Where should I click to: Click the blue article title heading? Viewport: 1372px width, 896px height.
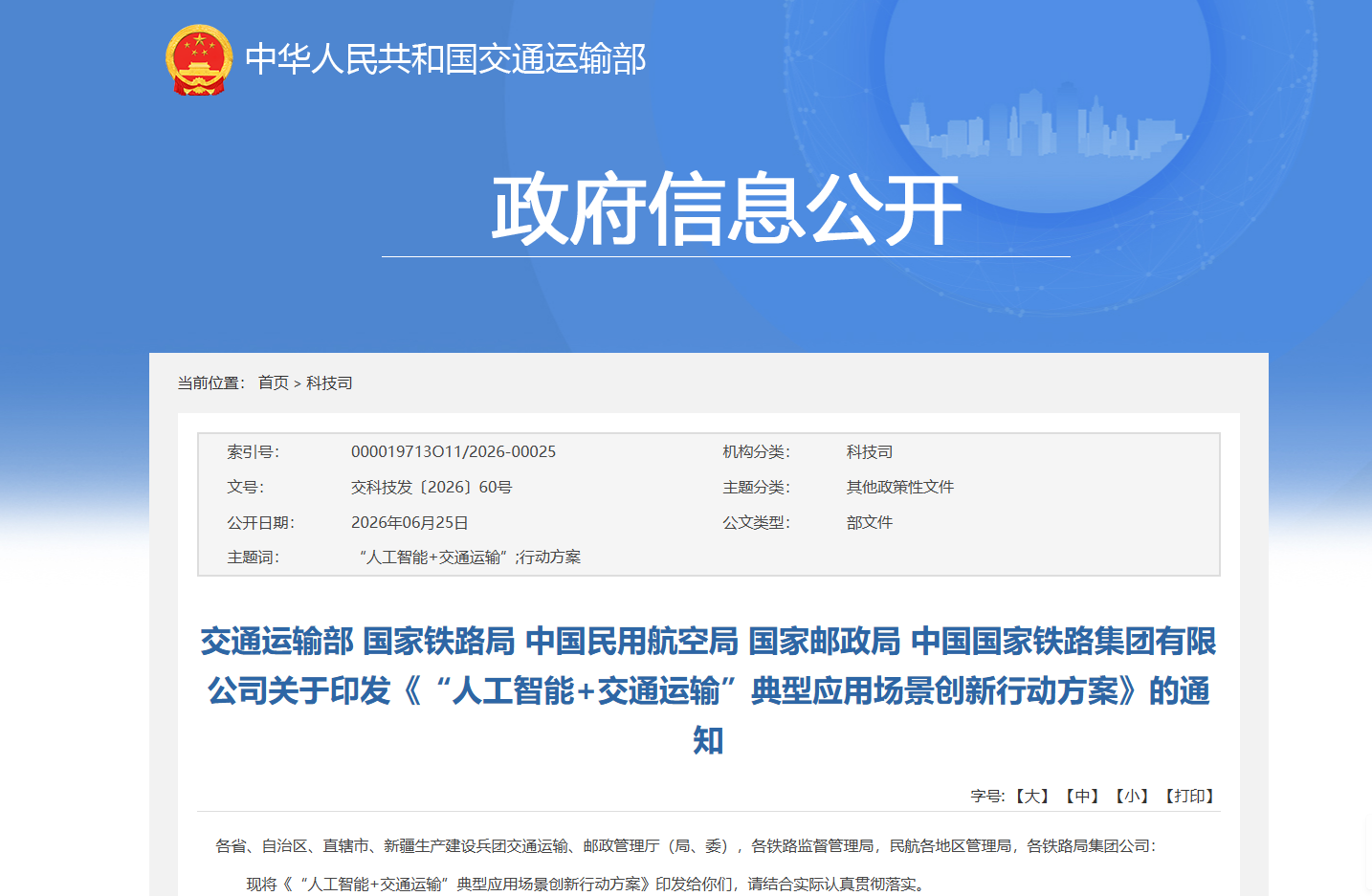point(708,690)
